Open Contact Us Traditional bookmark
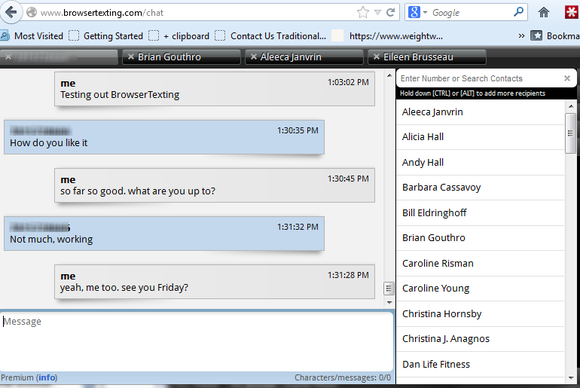This screenshot has width=580, height=388. tap(271, 36)
